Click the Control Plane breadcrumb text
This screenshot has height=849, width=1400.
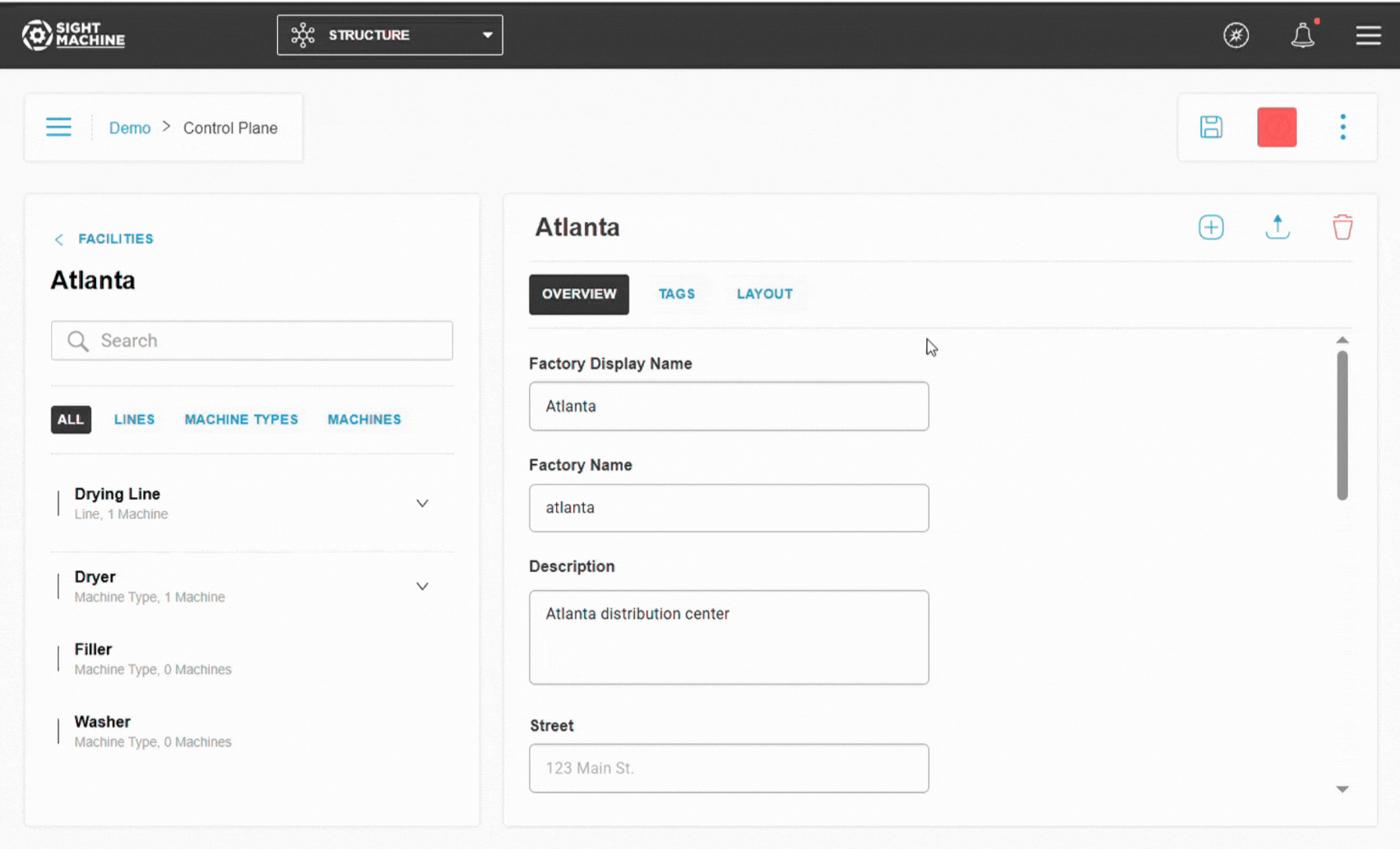[230, 128]
